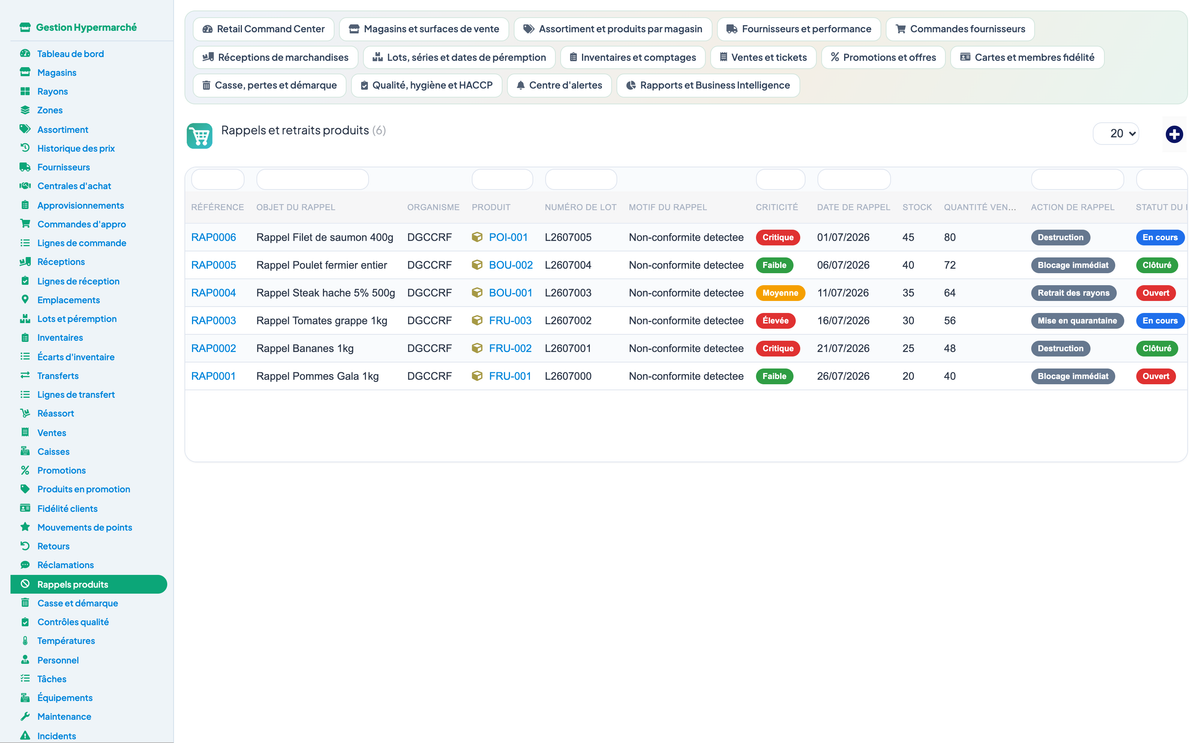
Task: Click the Zones layers icon in sidebar
Action: coord(25,110)
